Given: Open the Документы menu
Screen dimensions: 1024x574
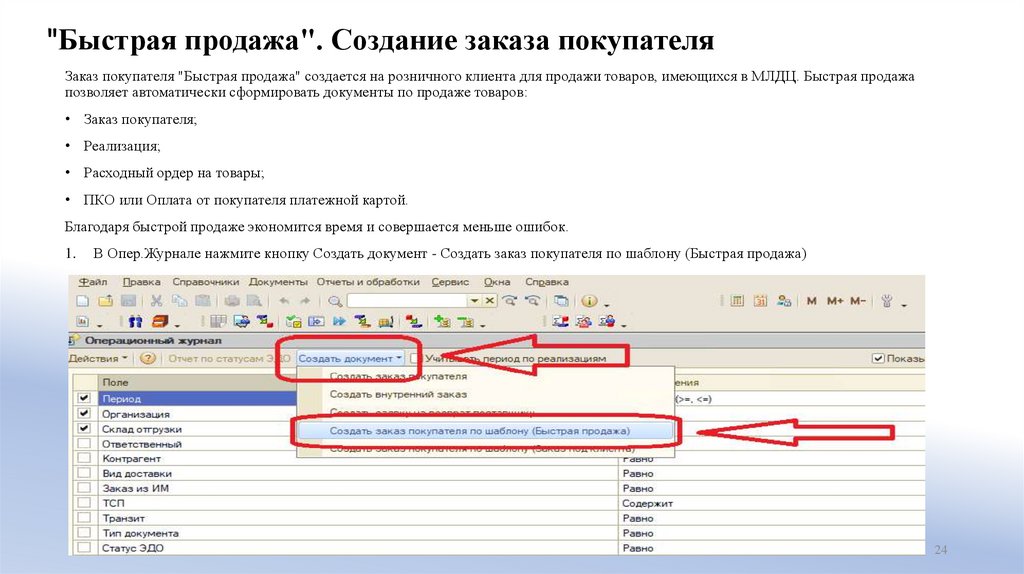Looking at the screenshot, I should 278,282.
